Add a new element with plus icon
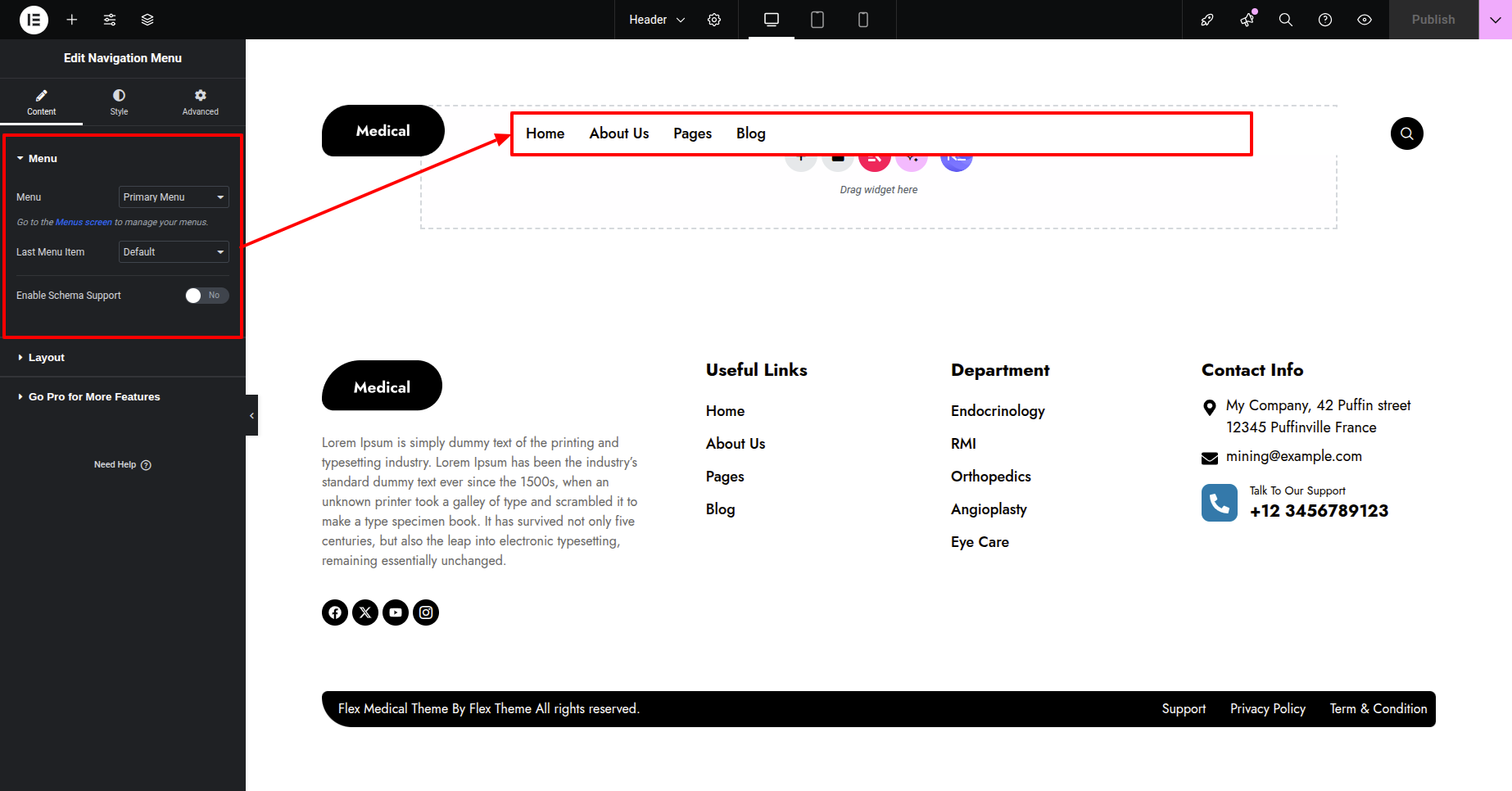The height and width of the screenshot is (791, 1512). (x=72, y=20)
